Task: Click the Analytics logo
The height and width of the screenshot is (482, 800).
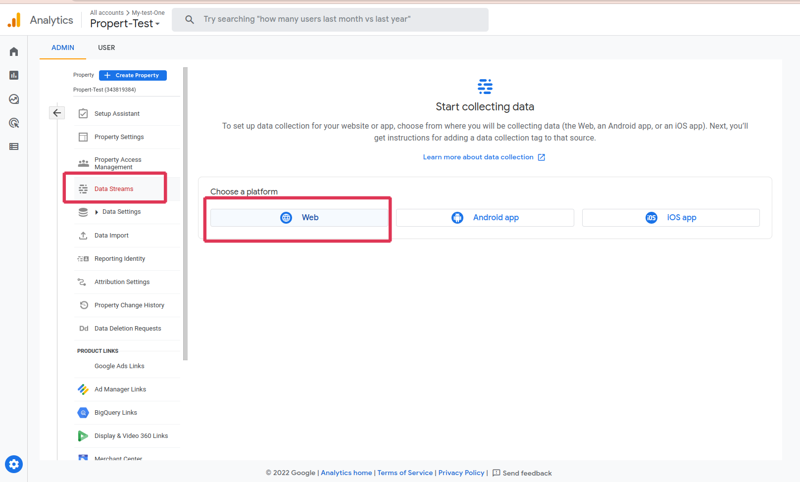Action: coord(14,20)
